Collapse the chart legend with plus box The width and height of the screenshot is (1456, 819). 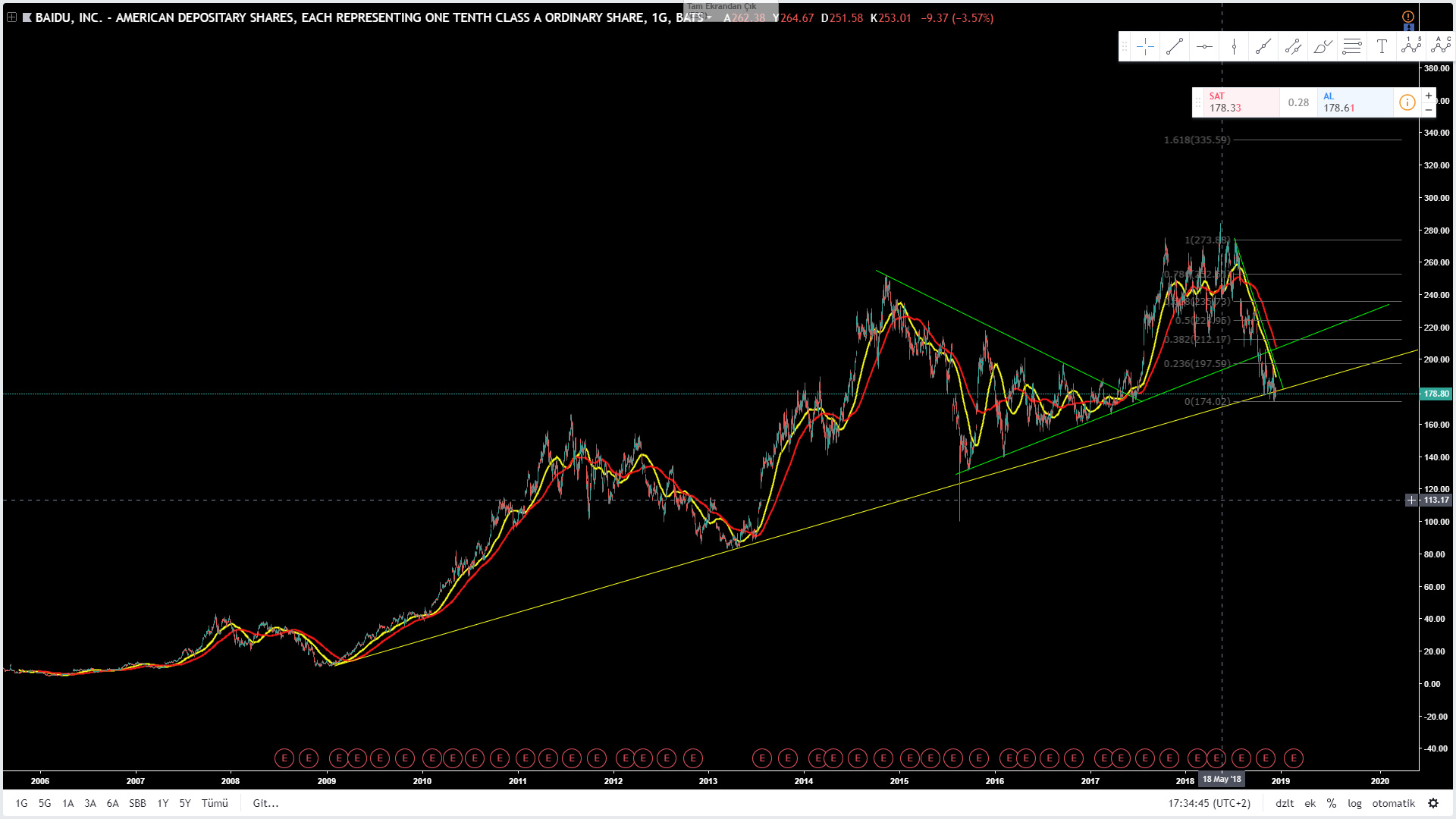(11, 17)
